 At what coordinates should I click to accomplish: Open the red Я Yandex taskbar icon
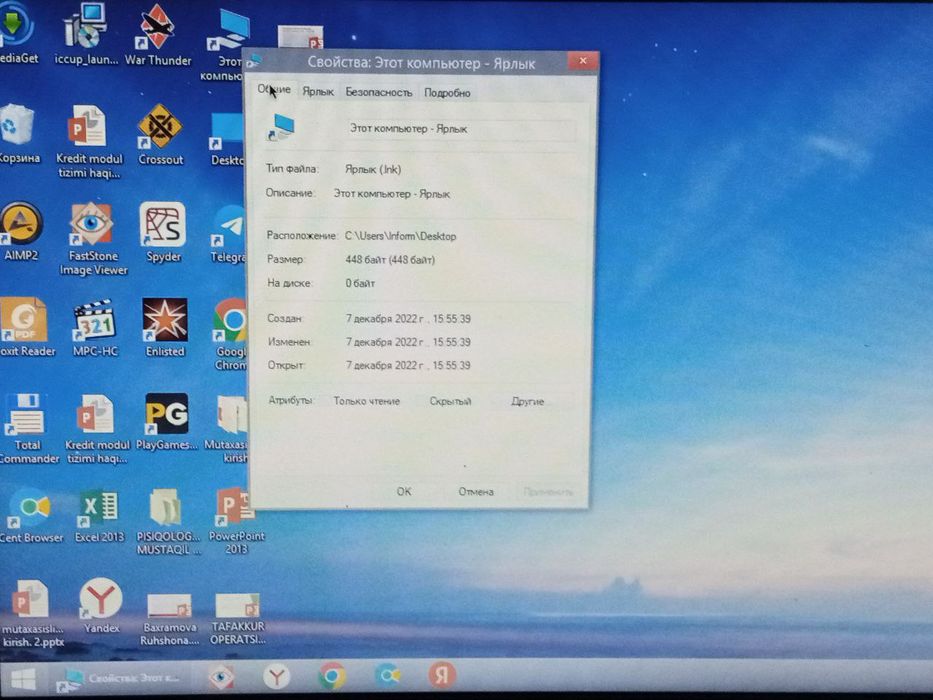[442, 675]
